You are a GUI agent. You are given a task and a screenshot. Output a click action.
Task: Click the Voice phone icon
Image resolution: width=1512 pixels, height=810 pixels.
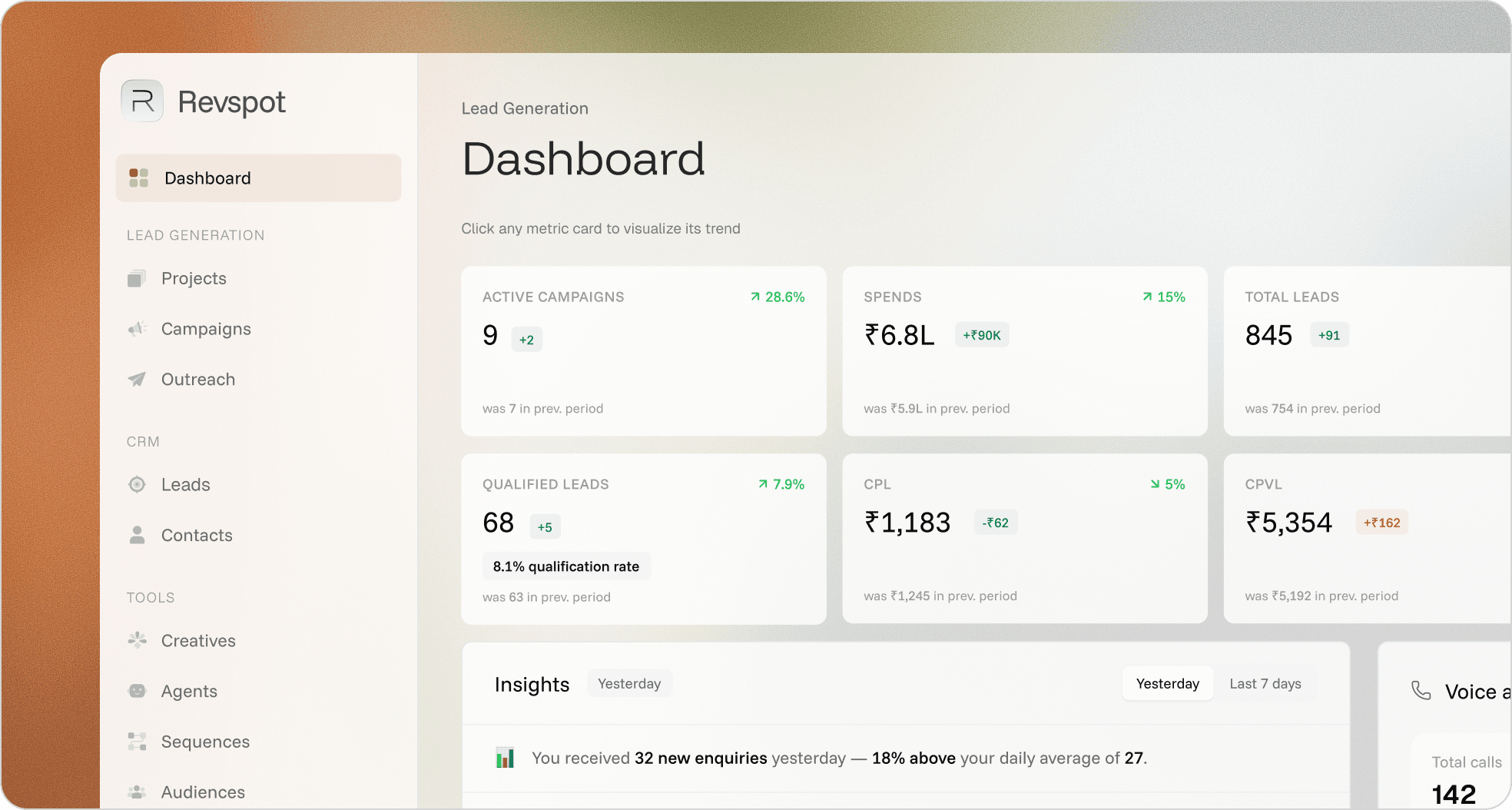tap(1421, 691)
